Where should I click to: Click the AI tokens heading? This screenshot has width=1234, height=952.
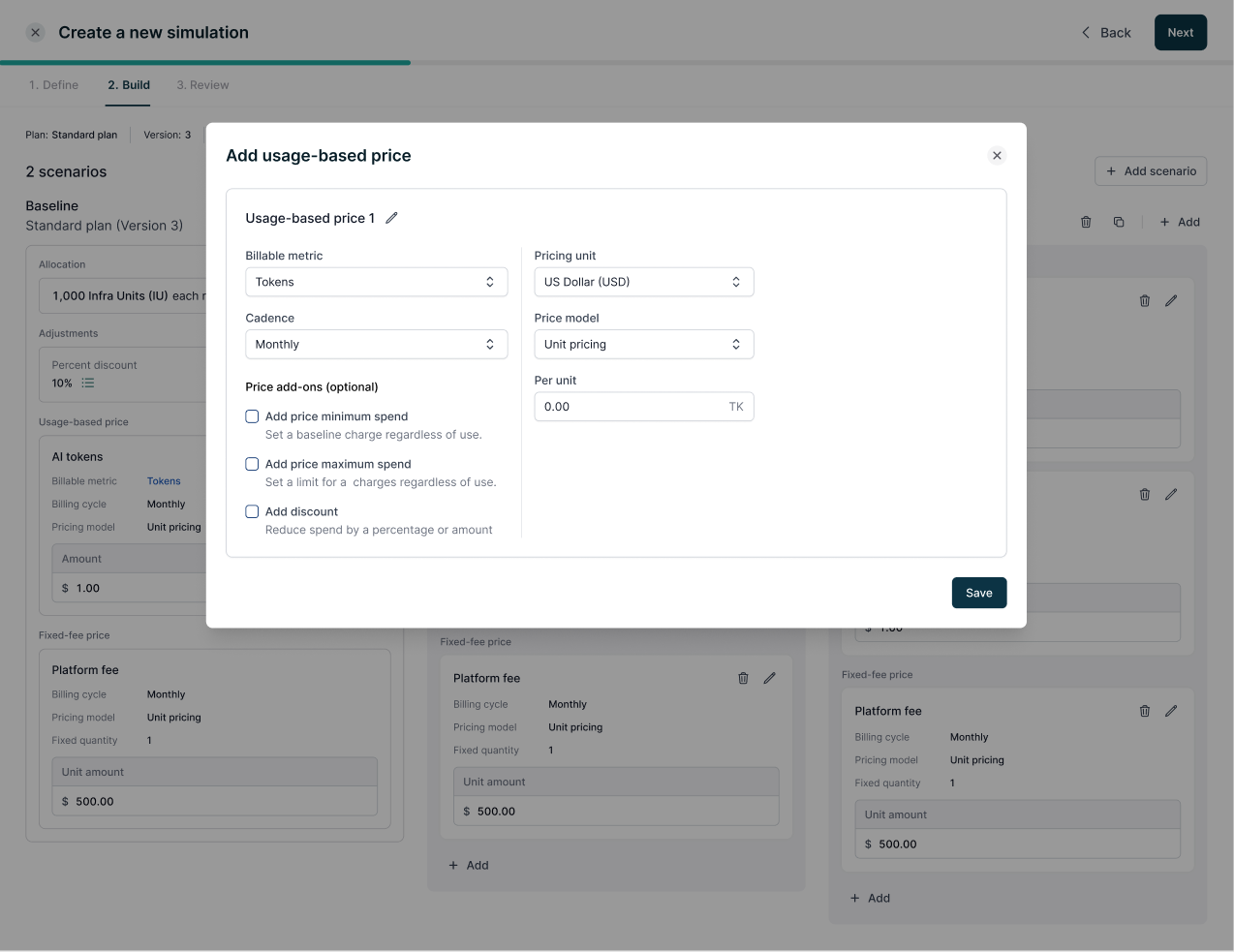click(77, 457)
